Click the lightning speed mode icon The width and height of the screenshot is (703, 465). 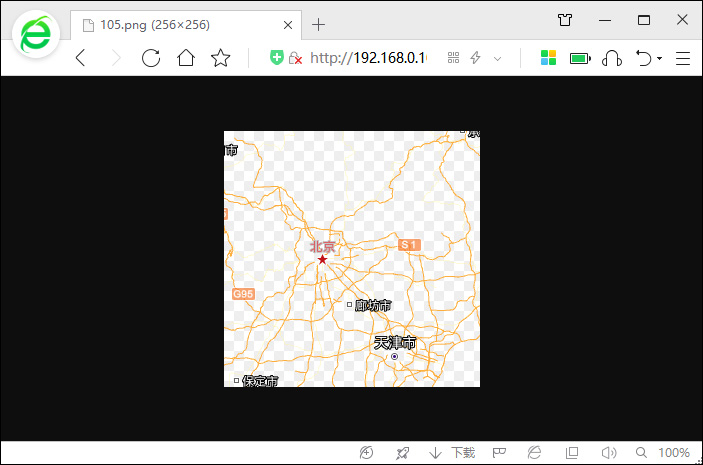tap(475, 58)
